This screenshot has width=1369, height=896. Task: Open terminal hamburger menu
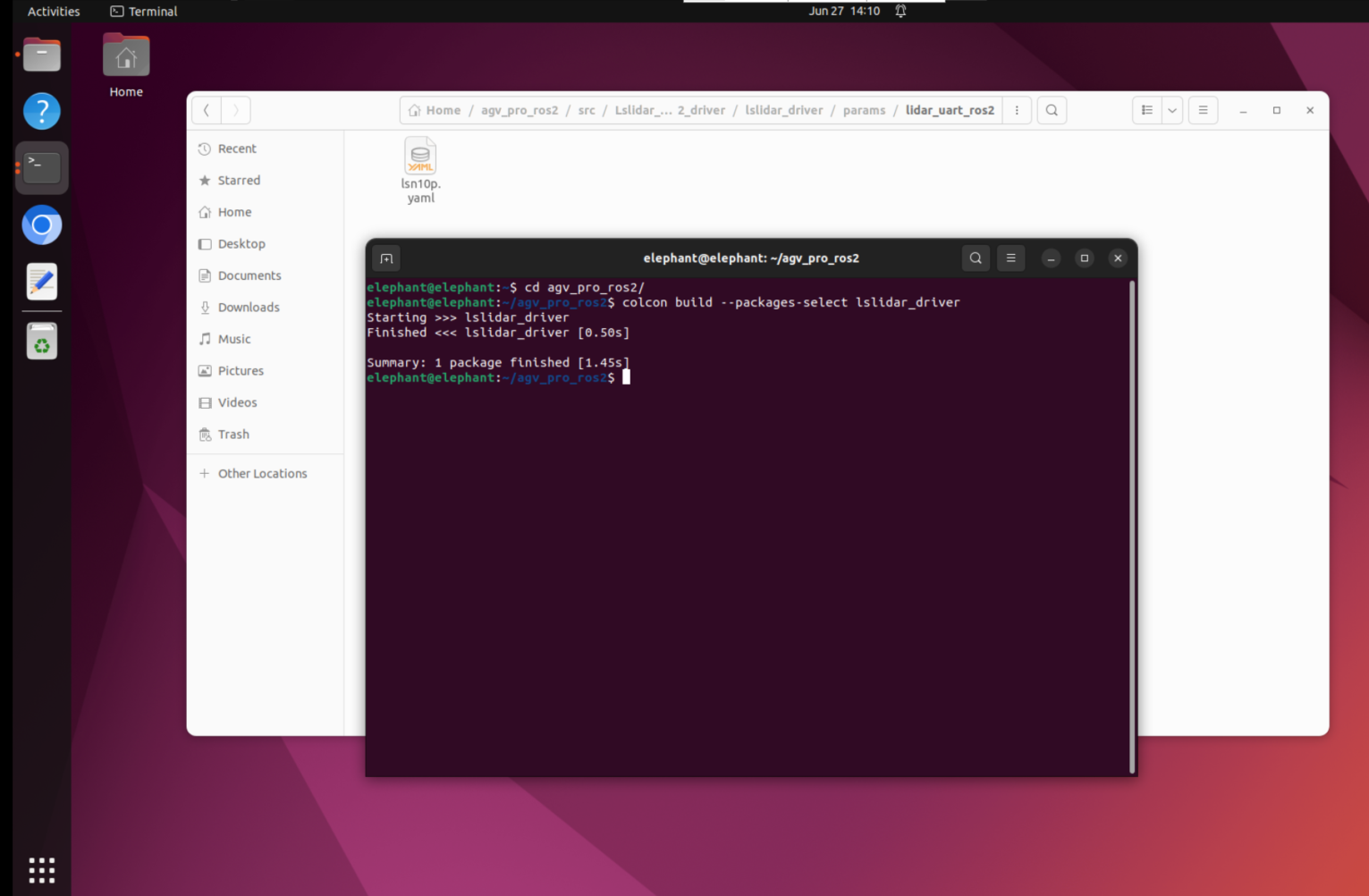pos(1011,258)
